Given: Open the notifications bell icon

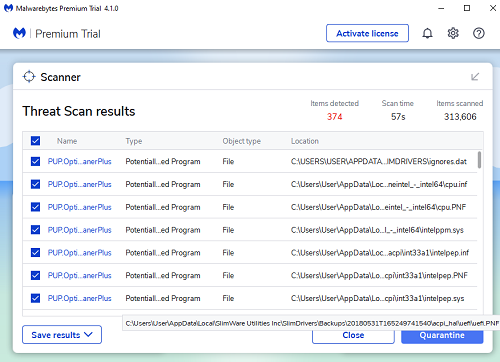Looking at the screenshot, I should (x=427, y=33).
